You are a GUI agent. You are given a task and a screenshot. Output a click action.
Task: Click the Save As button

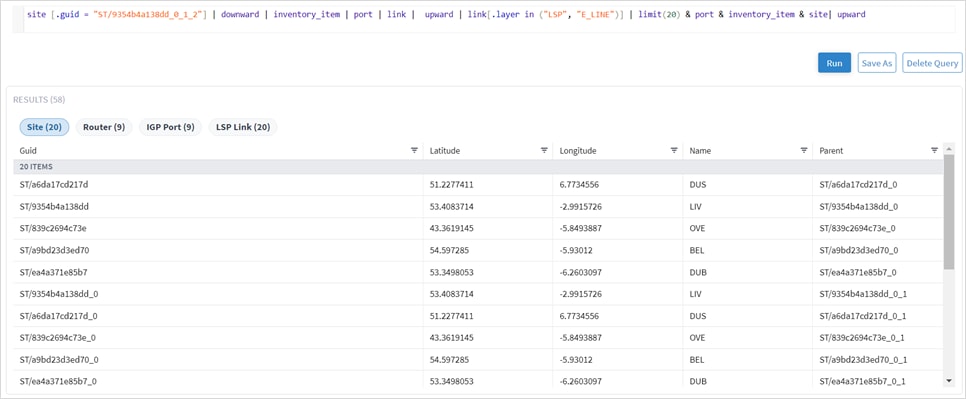[877, 63]
